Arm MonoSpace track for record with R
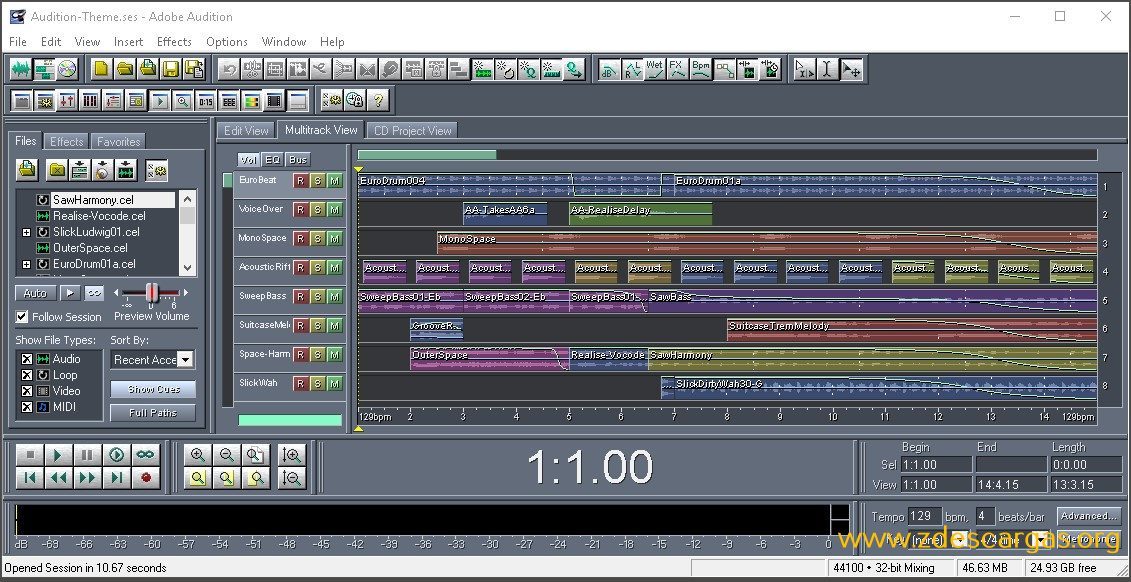The height and width of the screenshot is (582, 1131). (x=301, y=239)
